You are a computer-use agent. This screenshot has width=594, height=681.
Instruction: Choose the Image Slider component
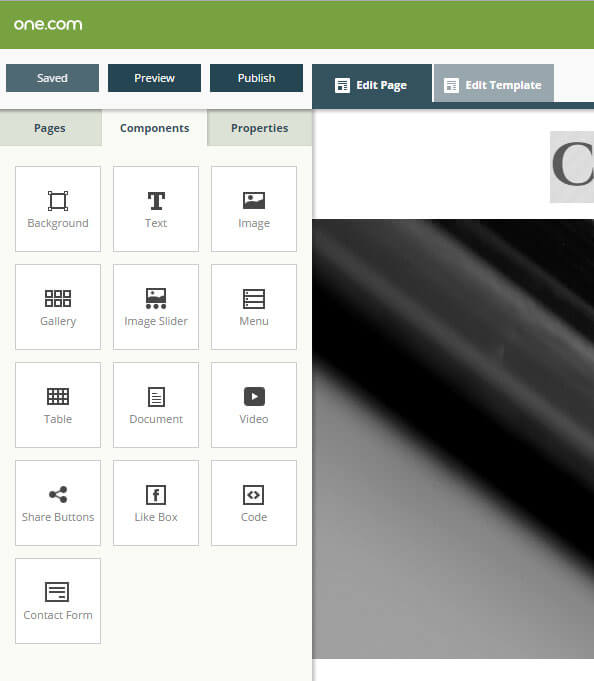[156, 307]
